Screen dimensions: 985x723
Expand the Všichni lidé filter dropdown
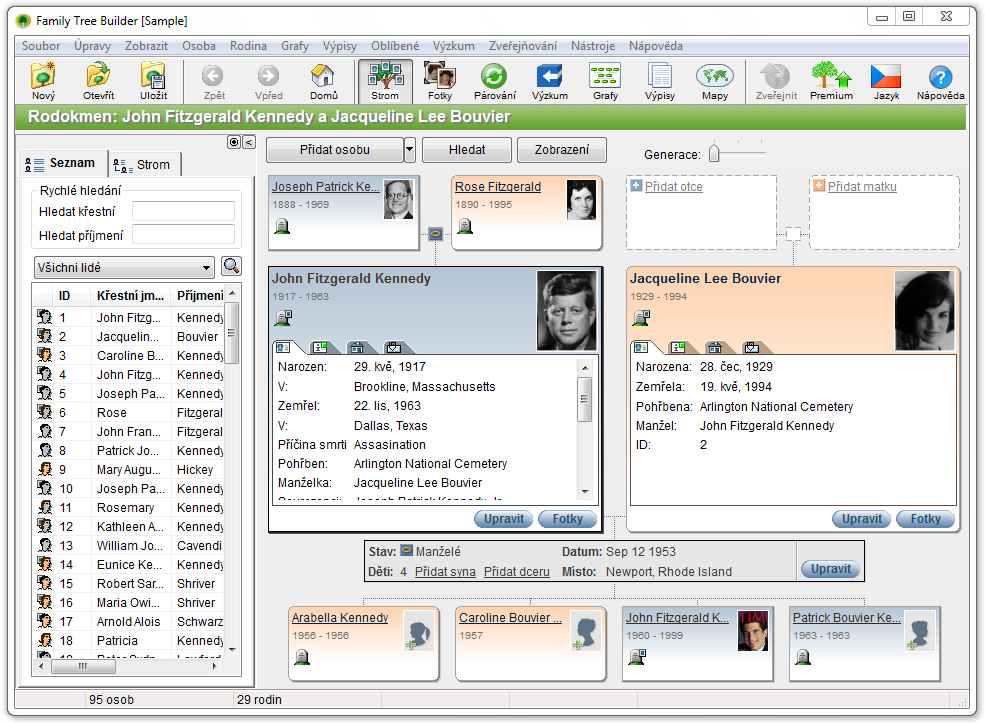pos(206,268)
